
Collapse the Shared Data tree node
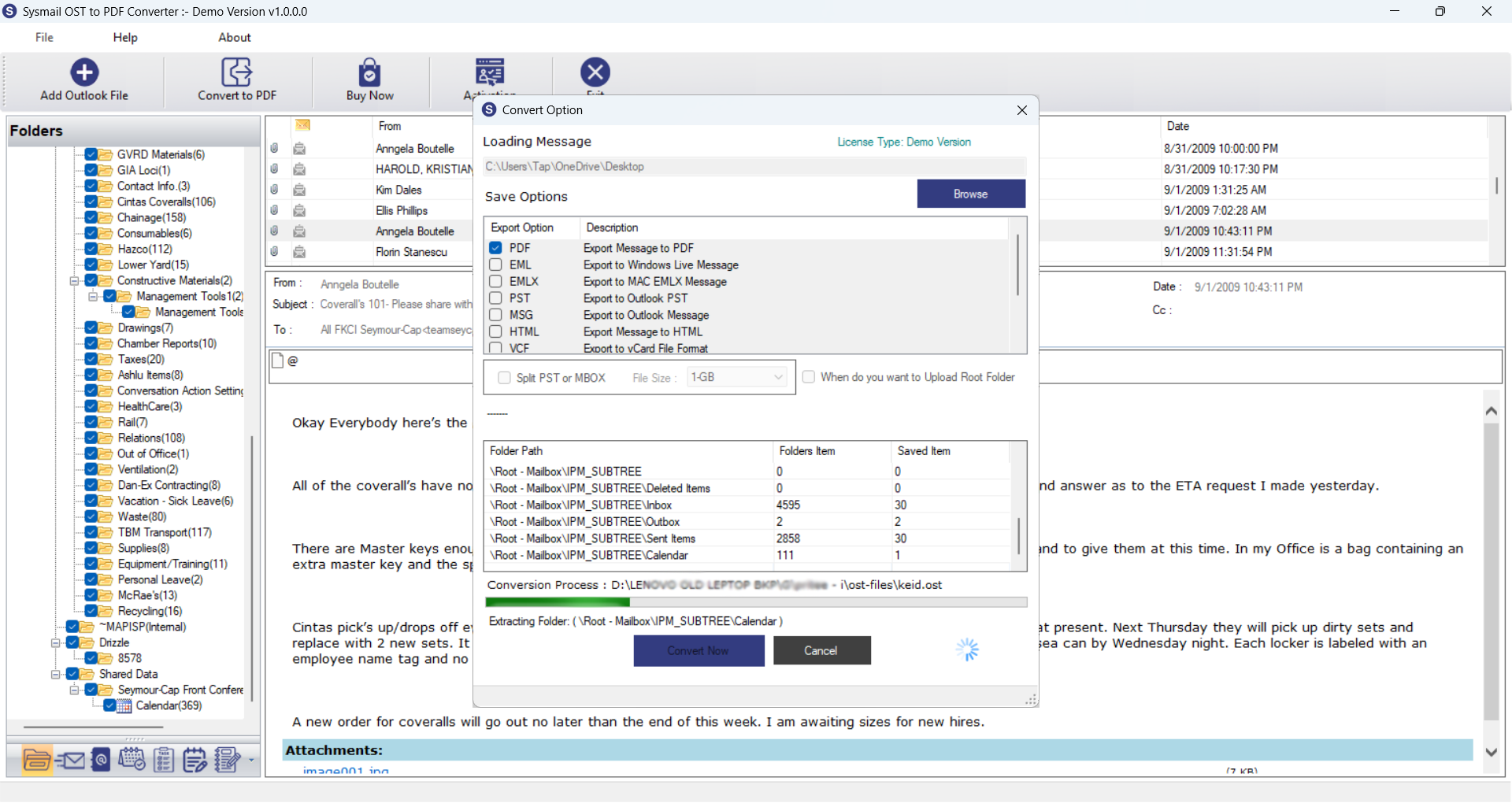(x=56, y=675)
